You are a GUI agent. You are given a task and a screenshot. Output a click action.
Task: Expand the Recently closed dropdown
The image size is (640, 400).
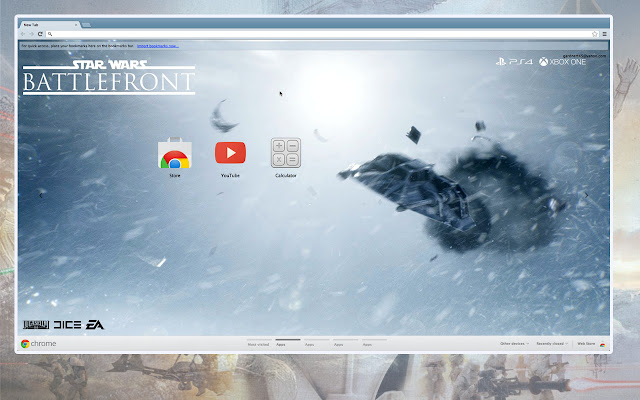(x=552, y=344)
